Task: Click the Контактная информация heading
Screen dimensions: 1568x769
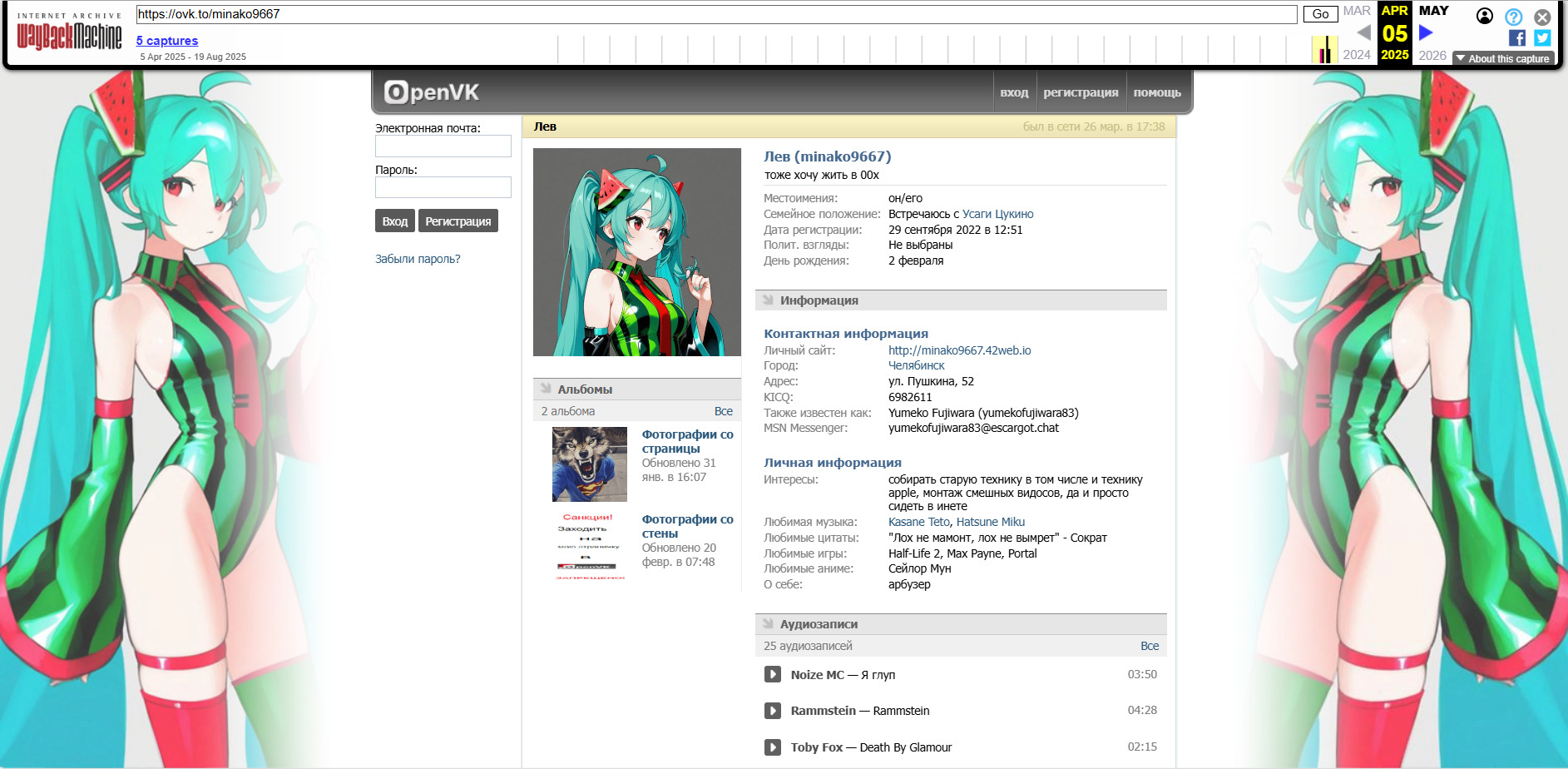Action: (x=846, y=334)
